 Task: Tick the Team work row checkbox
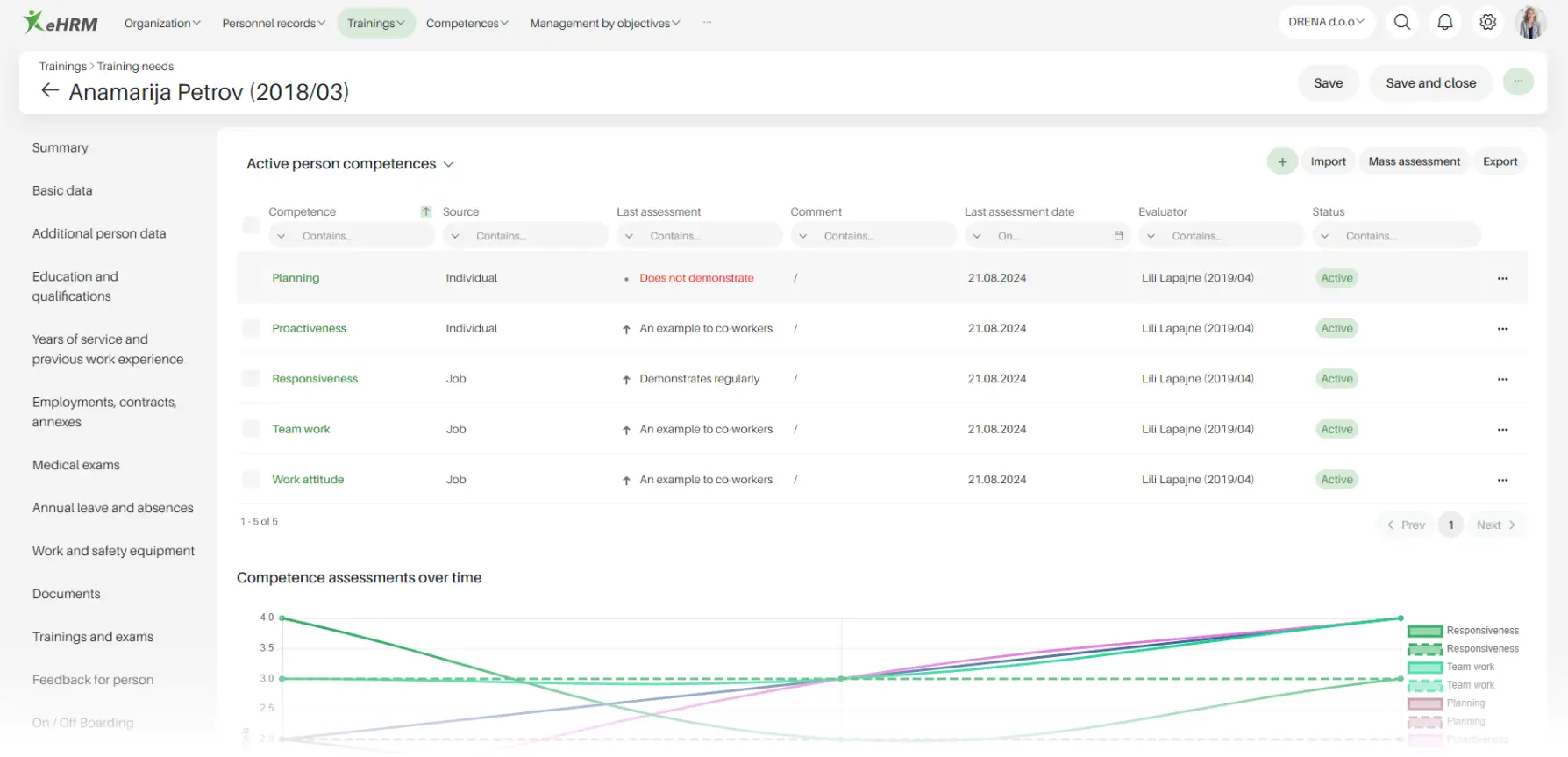tap(252, 429)
